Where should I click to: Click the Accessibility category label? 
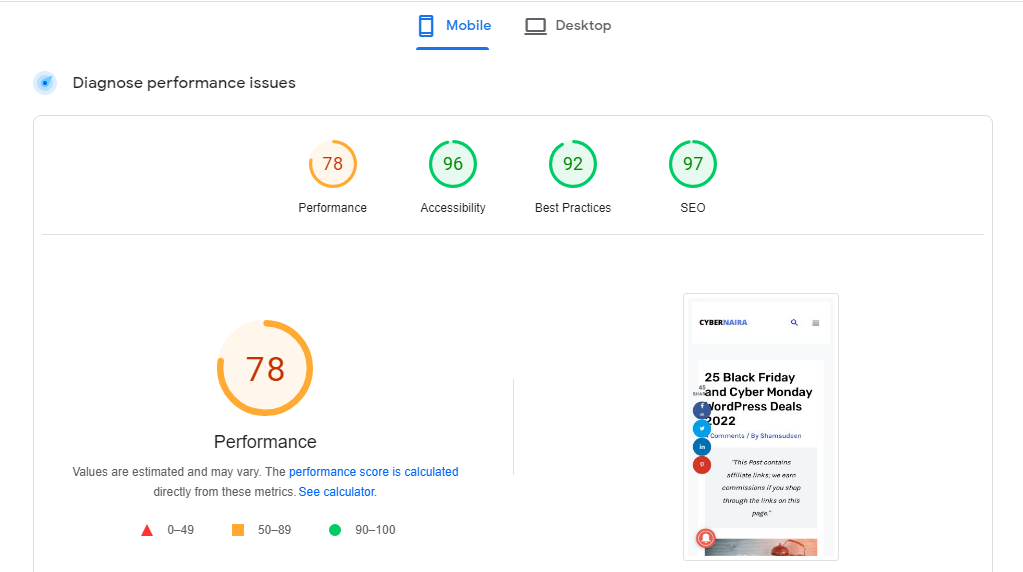point(453,207)
